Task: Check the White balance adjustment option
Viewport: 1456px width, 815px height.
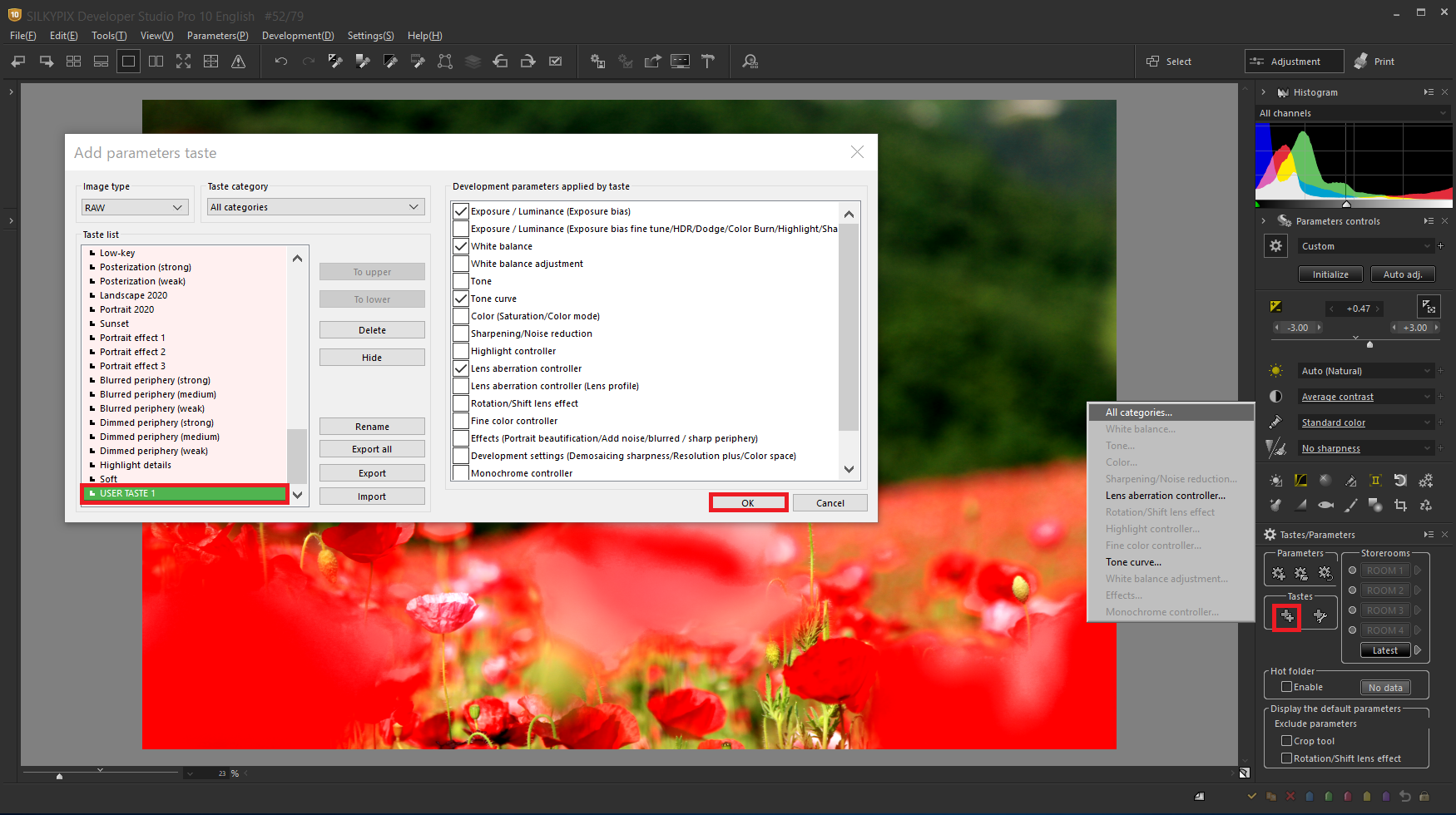Action: pyautogui.click(x=461, y=264)
